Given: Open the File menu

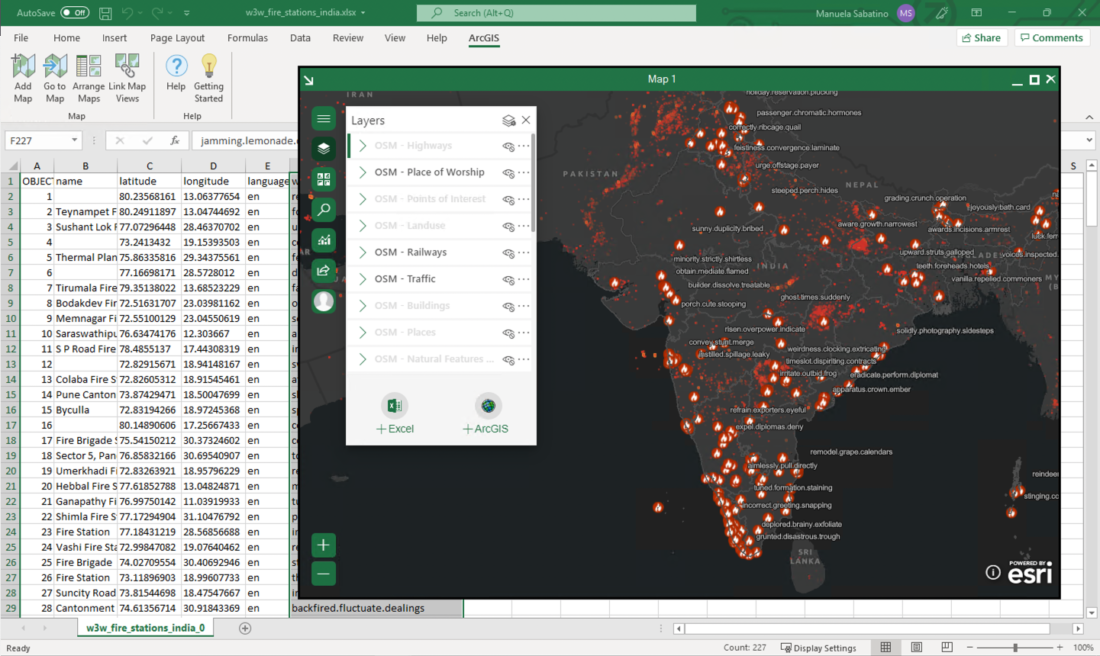Looking at the screenshot, I should point(21,38).
